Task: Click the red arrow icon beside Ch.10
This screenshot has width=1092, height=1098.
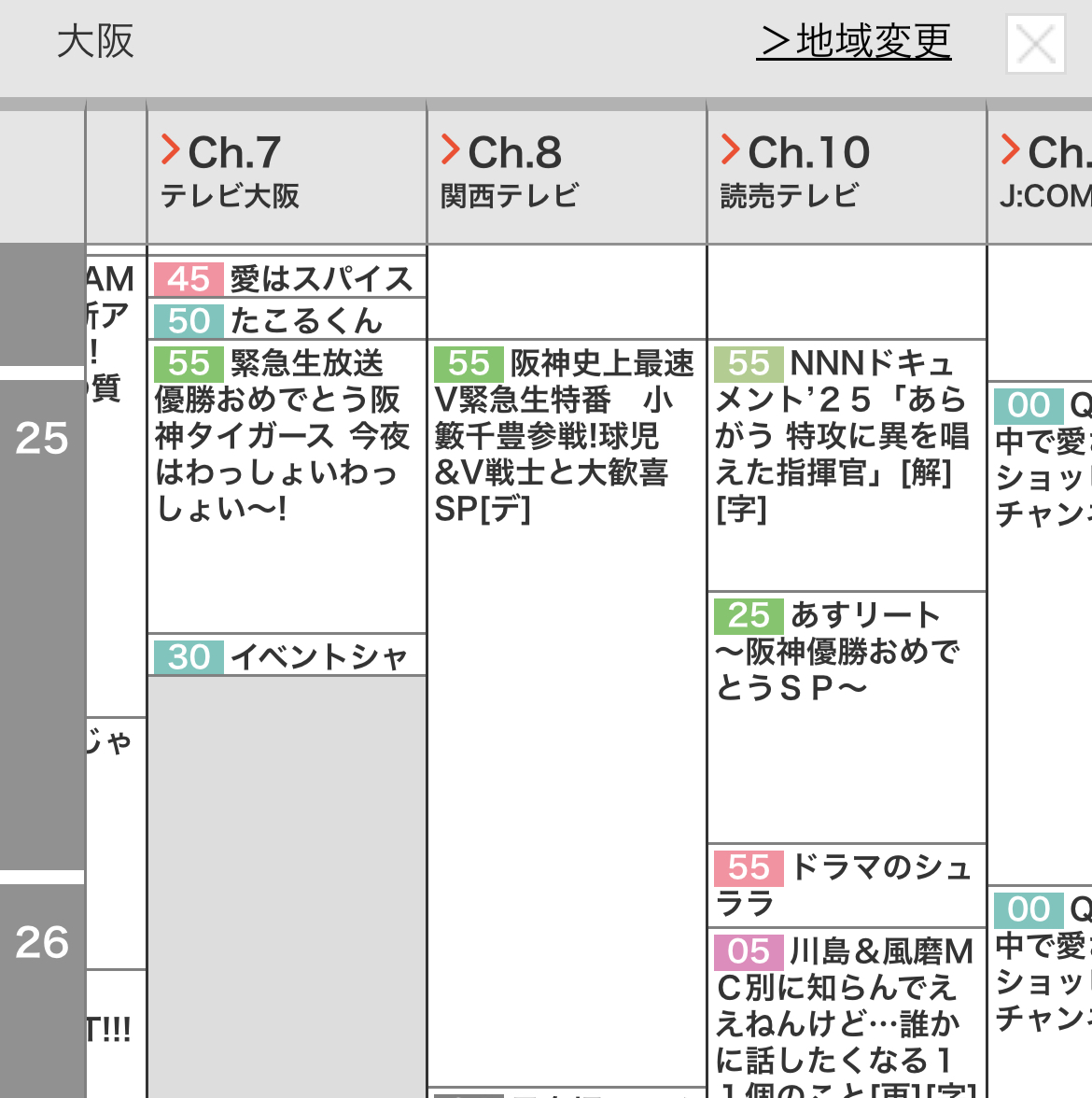Action: click(730, 149)
